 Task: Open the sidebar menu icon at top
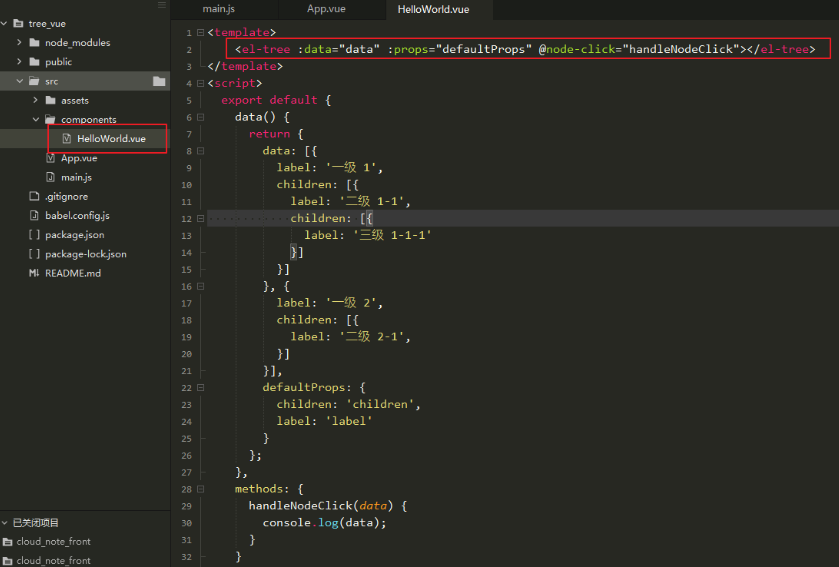(162, 5)
